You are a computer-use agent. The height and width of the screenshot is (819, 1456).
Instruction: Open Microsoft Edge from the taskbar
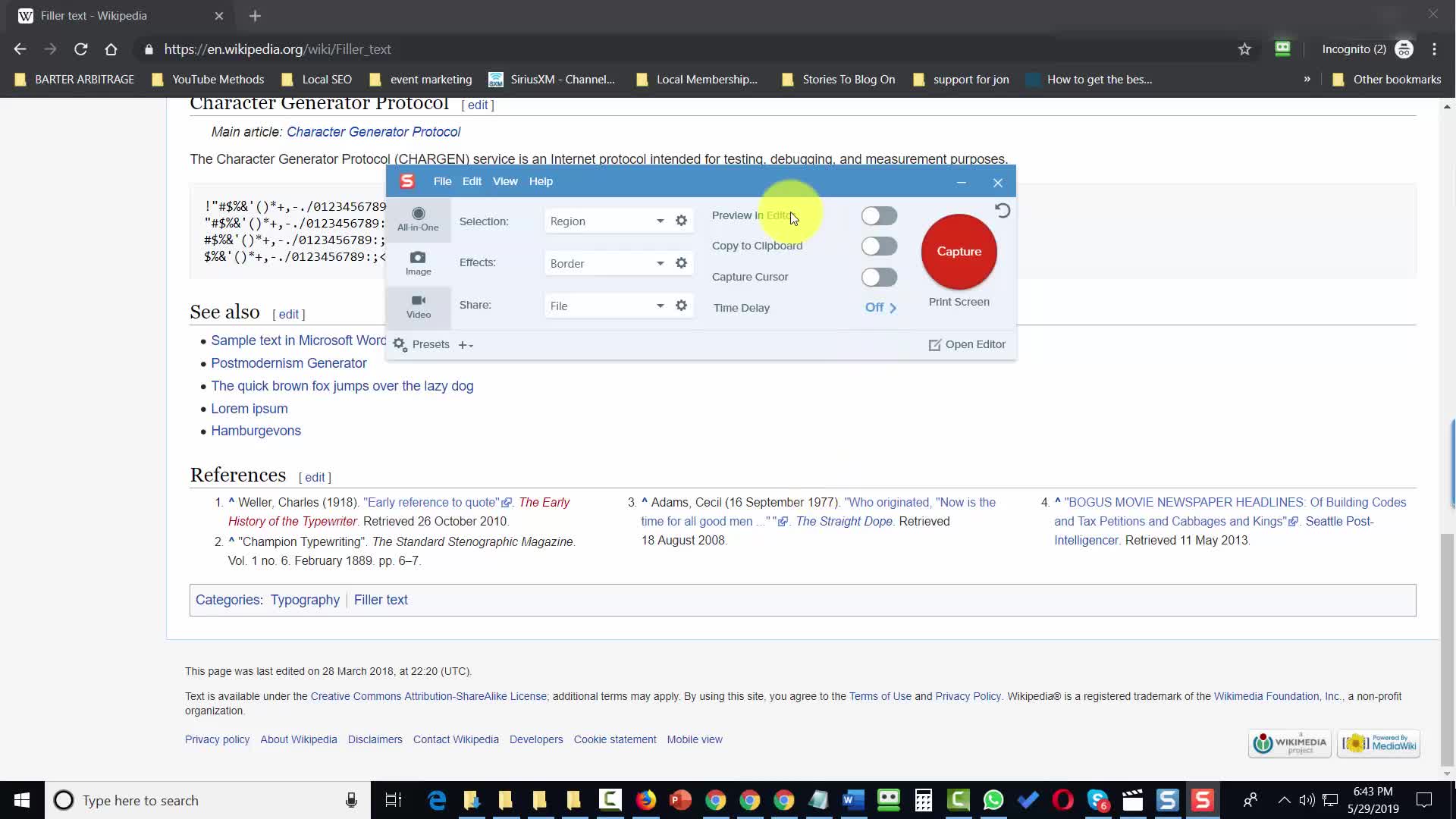(x=437, y=800)
